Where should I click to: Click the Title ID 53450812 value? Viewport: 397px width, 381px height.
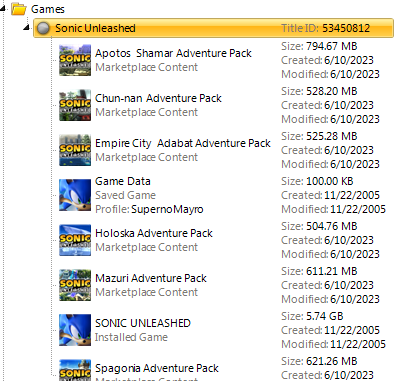click(x=346, y=28)
